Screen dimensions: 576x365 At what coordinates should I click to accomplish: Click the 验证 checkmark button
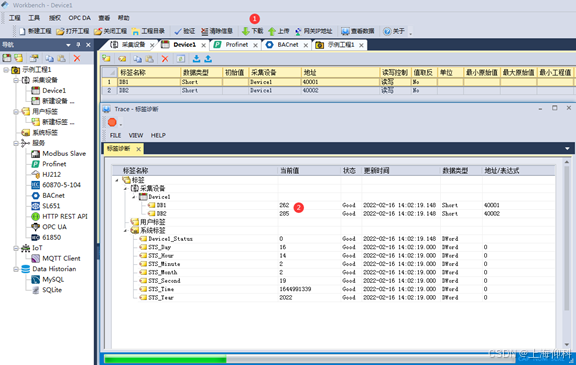(x=185, y=31)
